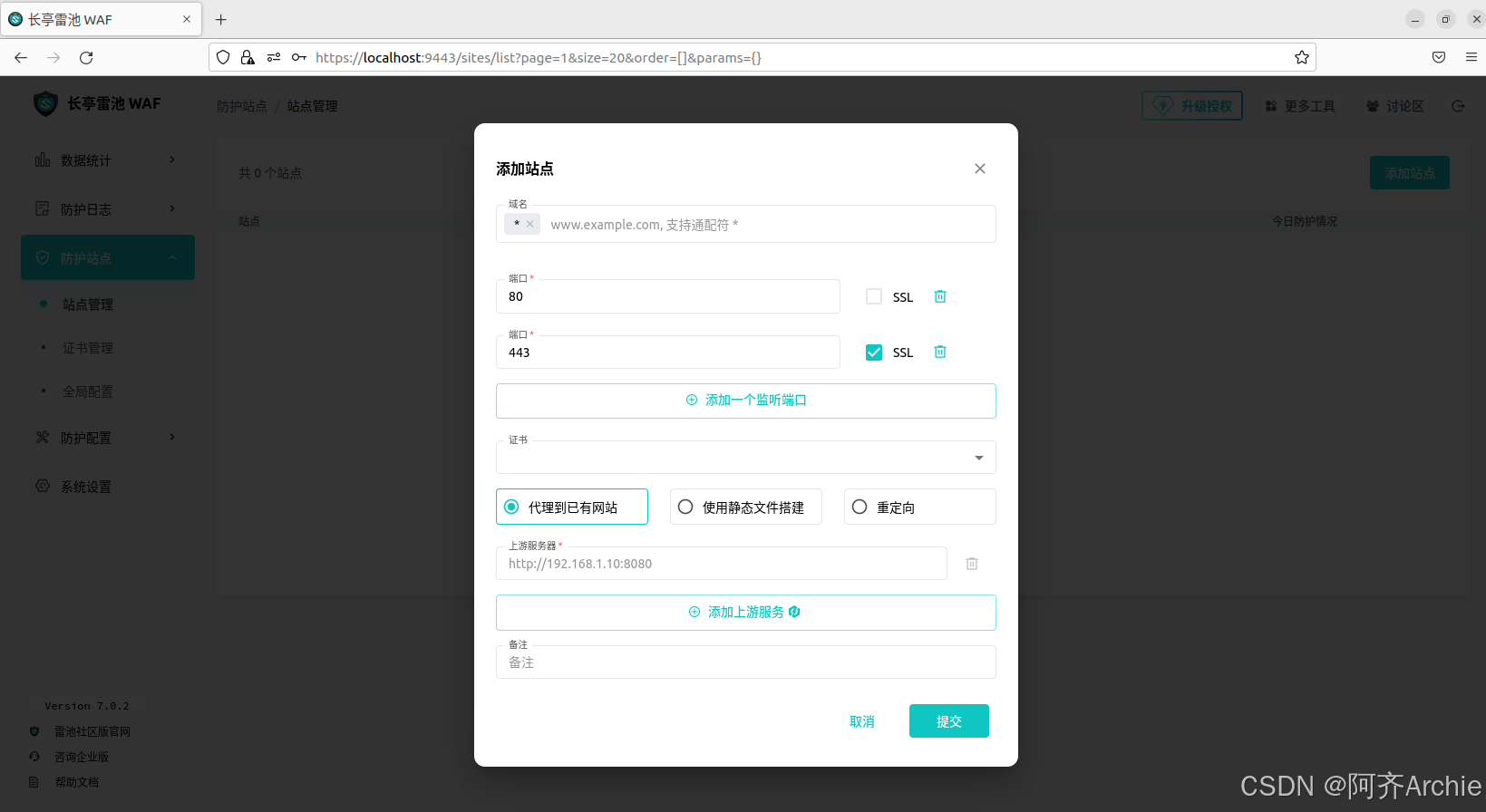Expand 防护配置 sidebar menu
The height and width of the screenshot is (812, 1486).
(x=107, y=438)
